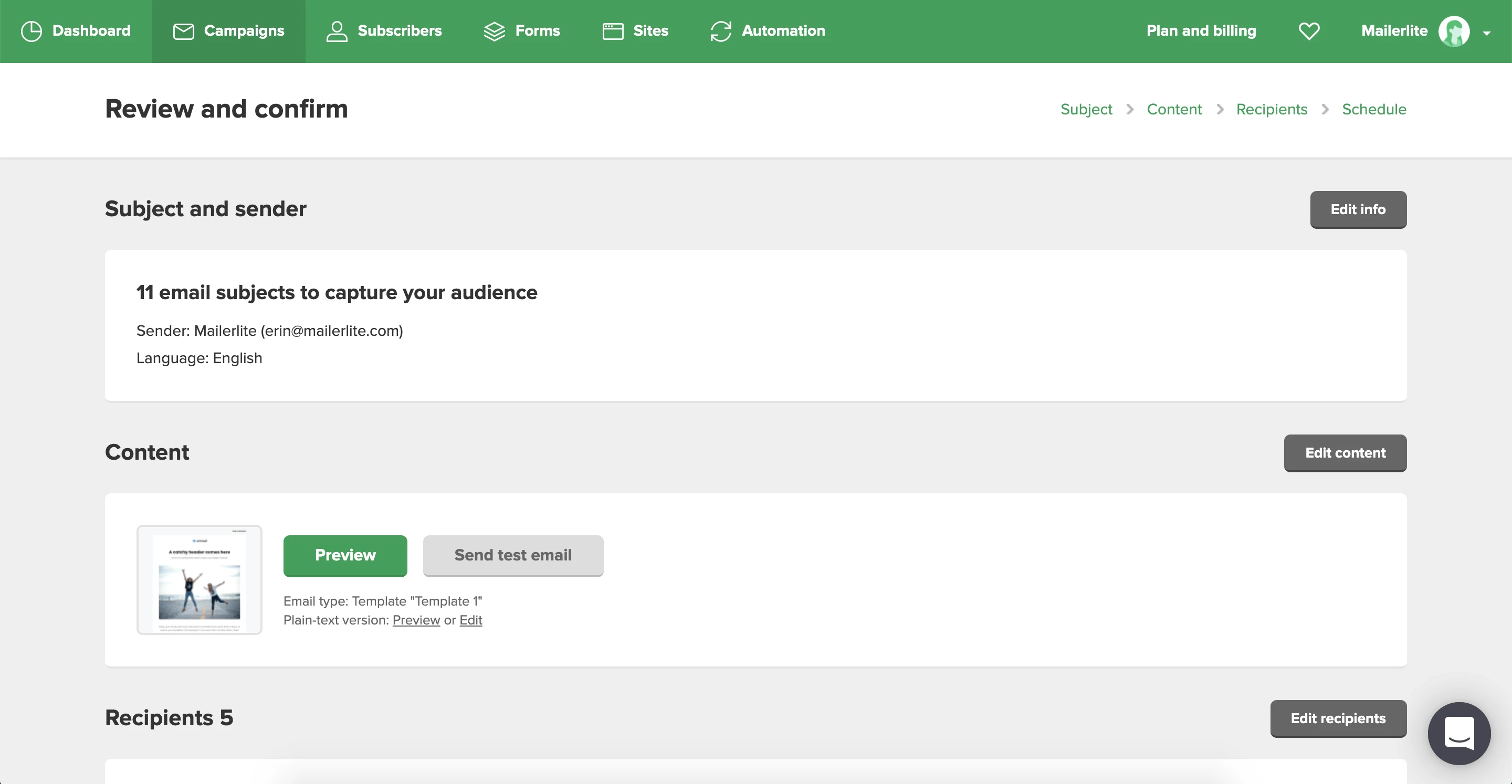This screenshot has height=784, width=1512.
Task: Open the plain-text Edit link
Action: coord(470,620)
